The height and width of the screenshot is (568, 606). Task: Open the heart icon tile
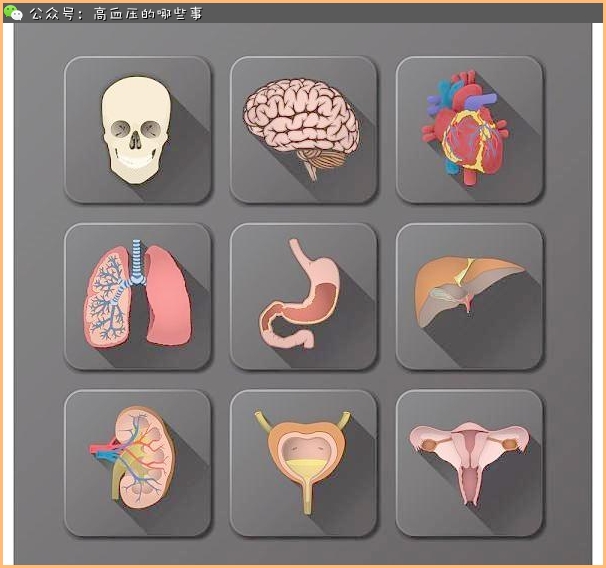pos(469,130)
